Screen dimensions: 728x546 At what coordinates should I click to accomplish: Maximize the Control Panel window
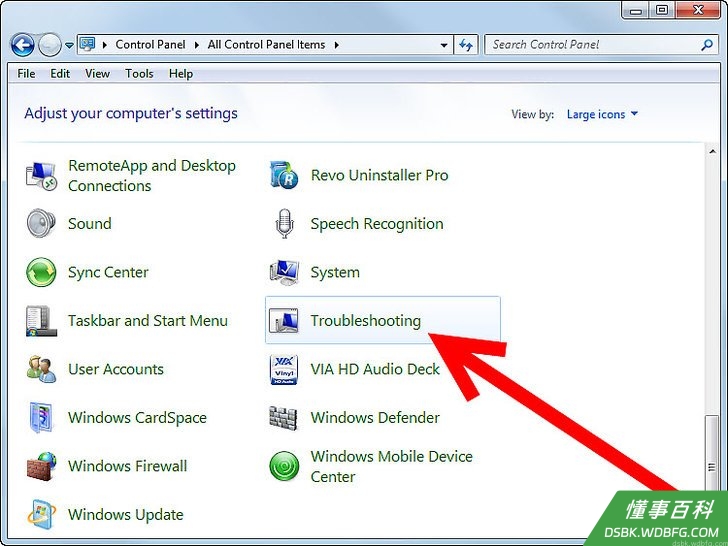[x=662, y=10]
